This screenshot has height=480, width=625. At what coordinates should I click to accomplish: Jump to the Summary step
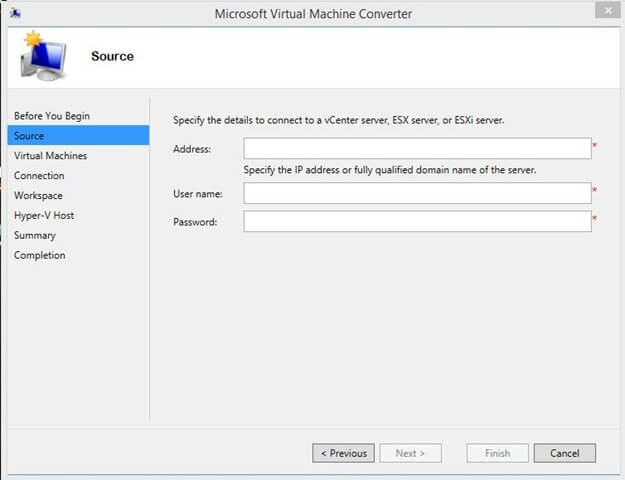35,235
